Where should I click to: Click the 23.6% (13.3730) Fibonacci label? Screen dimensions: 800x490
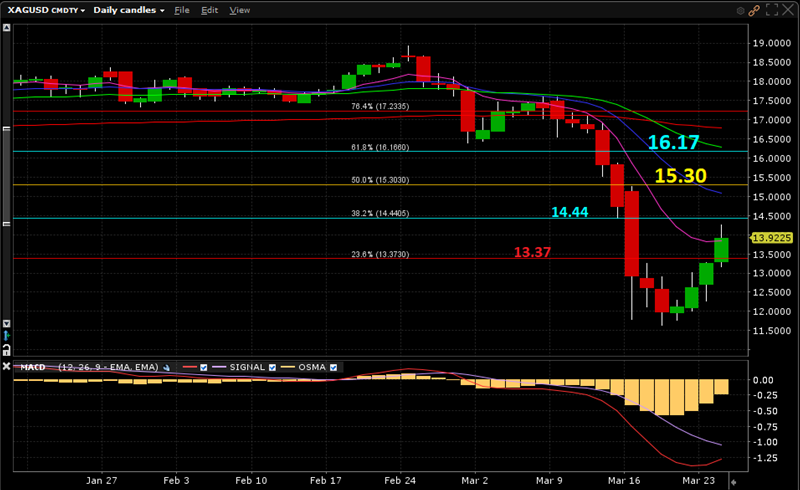point(380,254)
